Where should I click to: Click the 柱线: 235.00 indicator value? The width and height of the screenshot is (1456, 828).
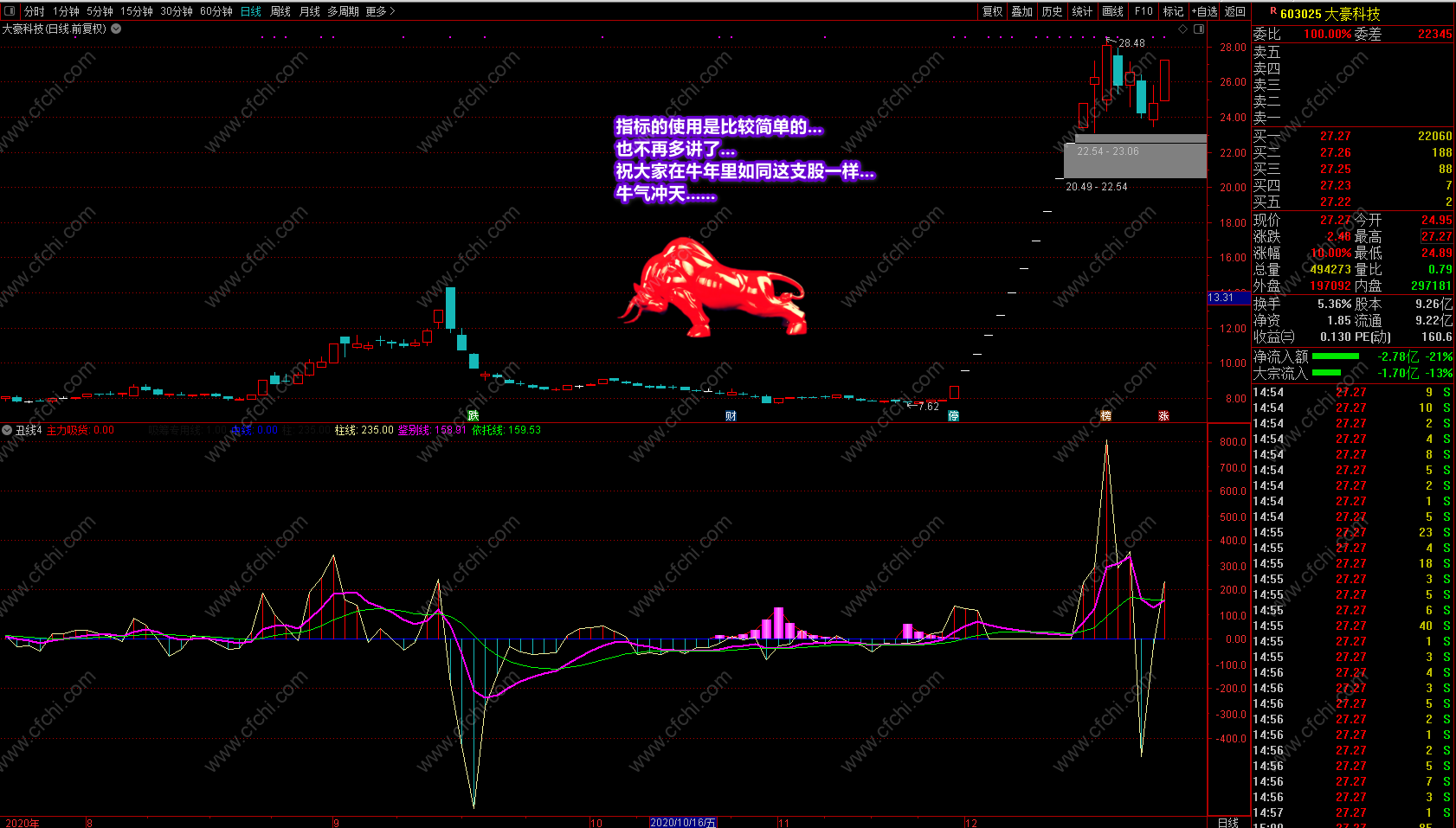pos(364,430)
